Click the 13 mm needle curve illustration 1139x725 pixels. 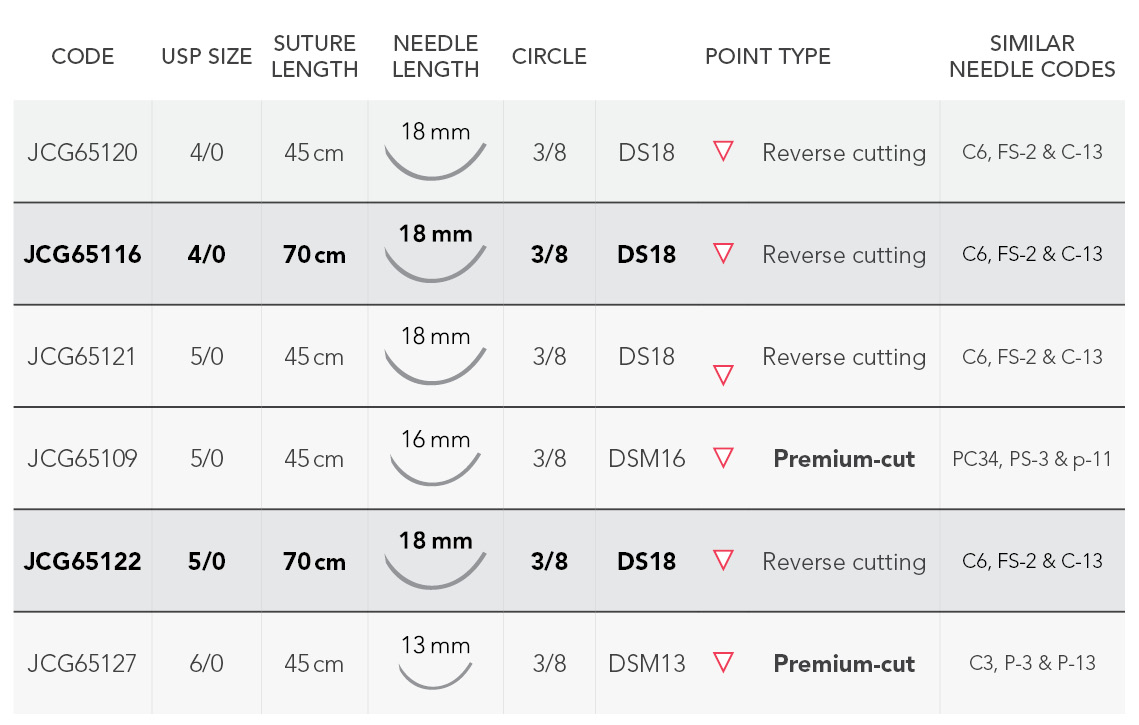coord(434,675)
